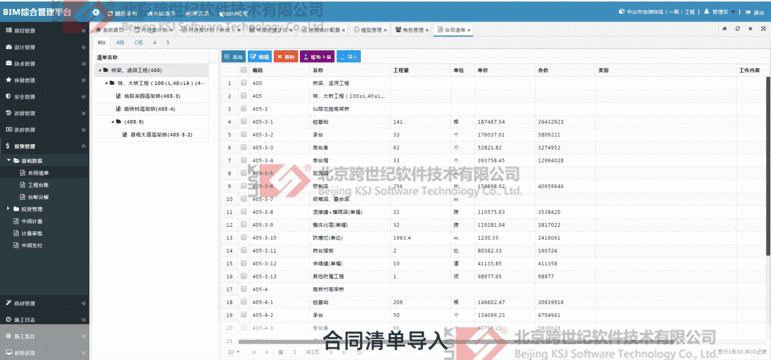Image resolution: width=771 pixels, height=360 pixels.
Task: Open the page size dropdown showing 30
Action: click(x=234, y=352)
